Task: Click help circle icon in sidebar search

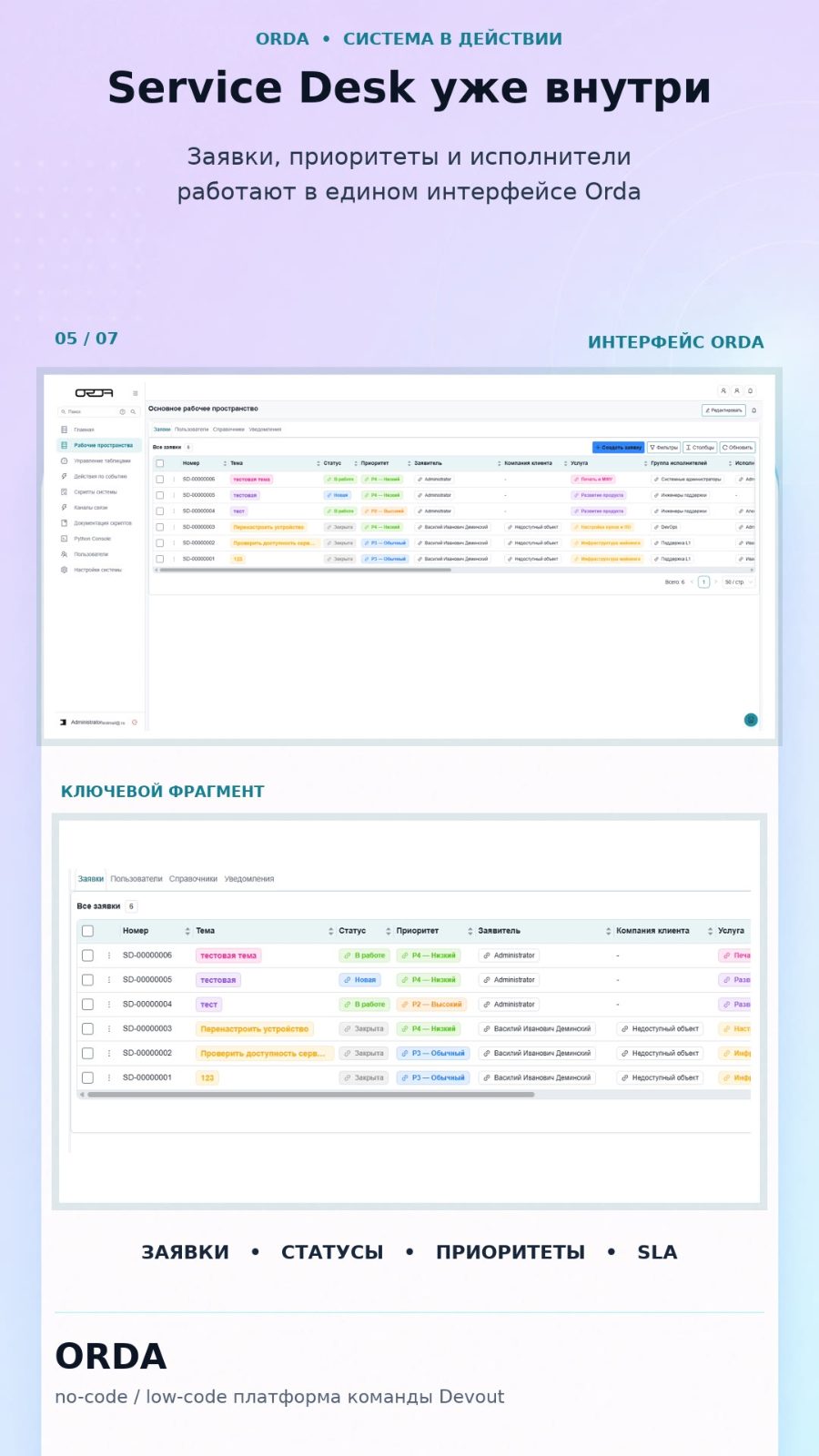Action: pos(123,411)
